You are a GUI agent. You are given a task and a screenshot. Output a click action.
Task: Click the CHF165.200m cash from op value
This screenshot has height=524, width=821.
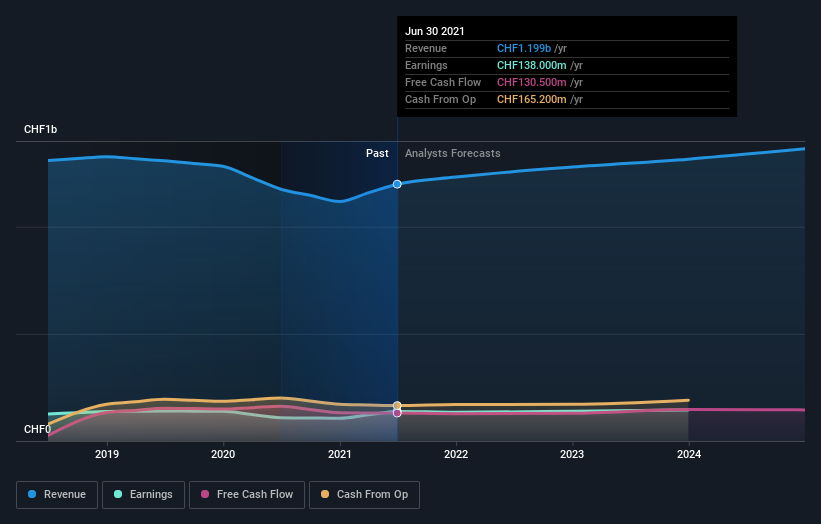click(531, 99)
